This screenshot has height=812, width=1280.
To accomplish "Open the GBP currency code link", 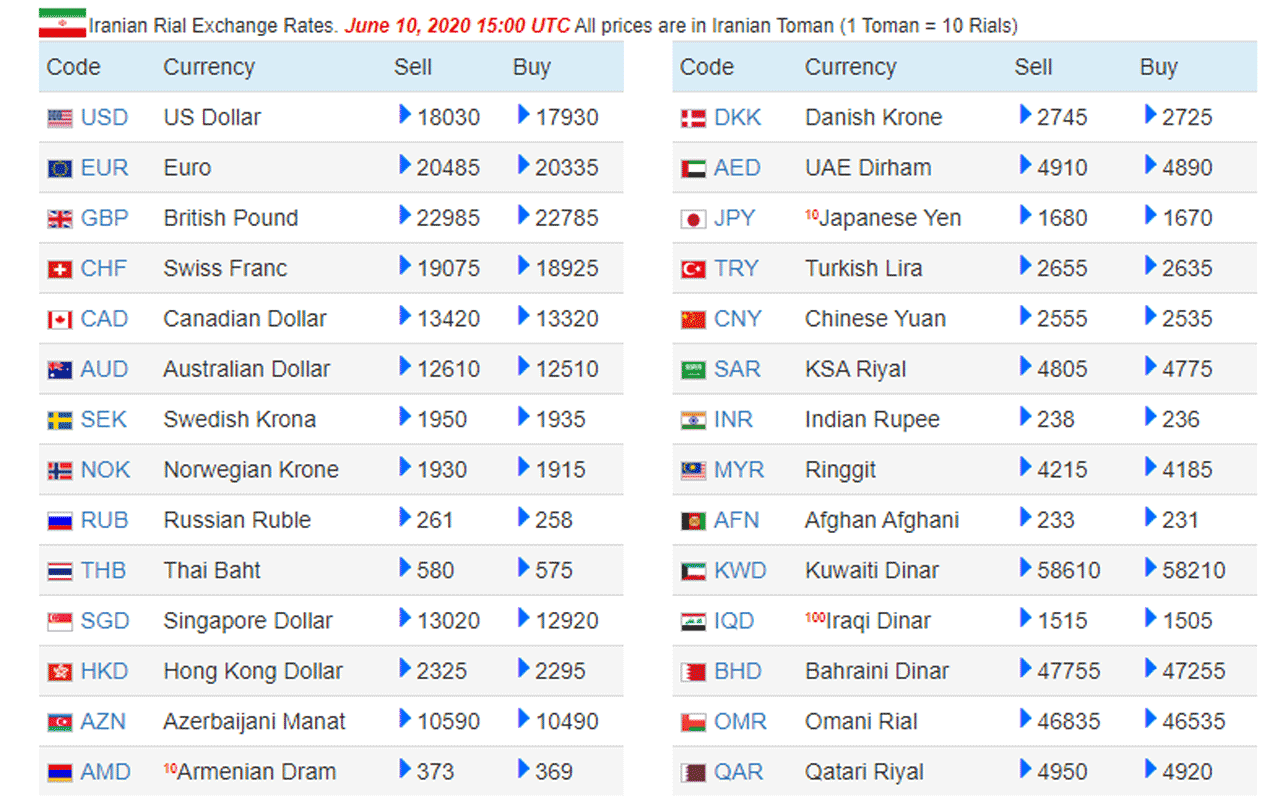I will click(105, 218).
